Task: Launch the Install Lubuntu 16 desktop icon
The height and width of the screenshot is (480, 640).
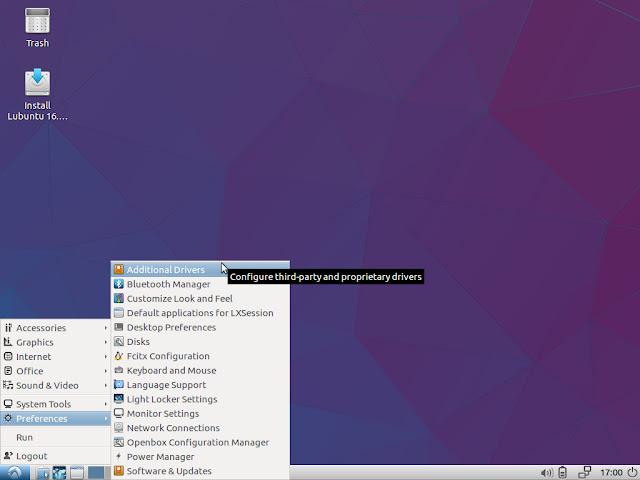Action: pos(37,95)
